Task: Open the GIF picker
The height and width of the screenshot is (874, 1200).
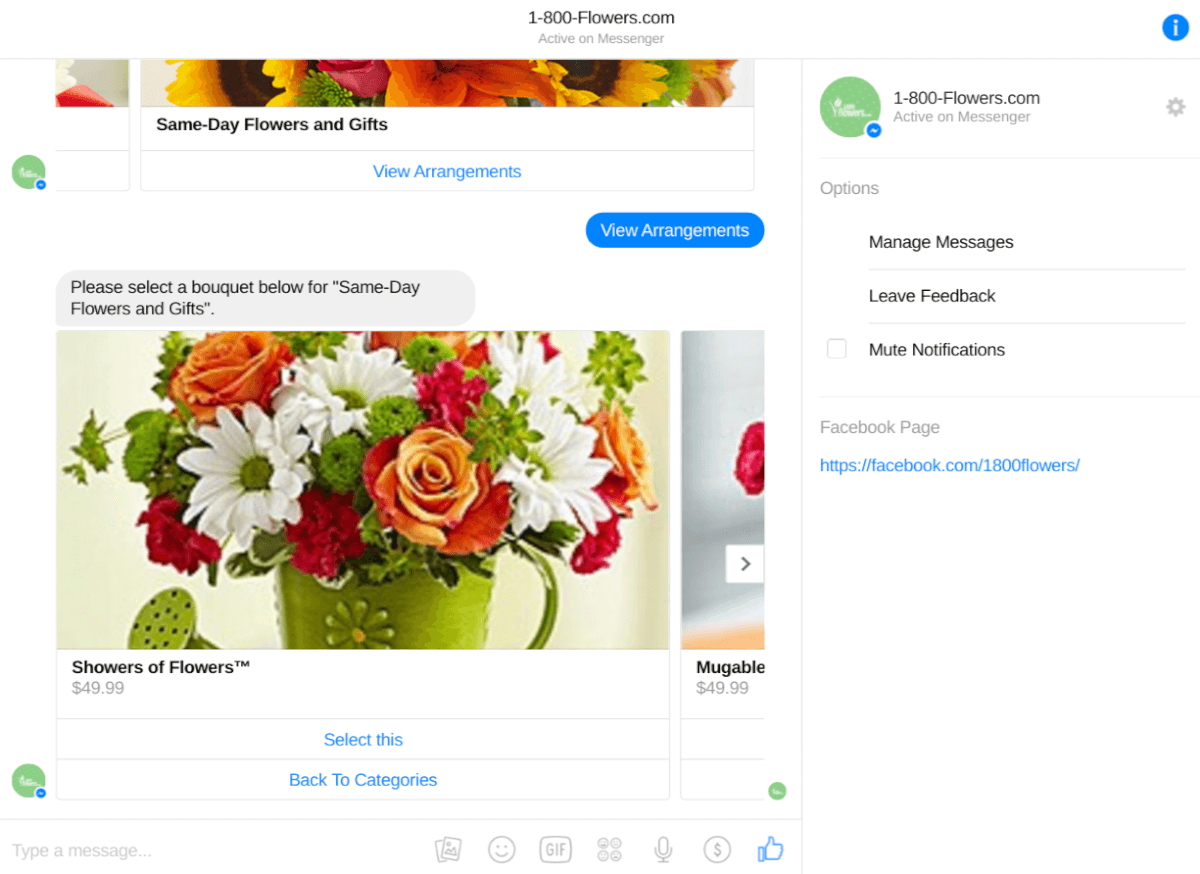Action: tap(555, 850)
